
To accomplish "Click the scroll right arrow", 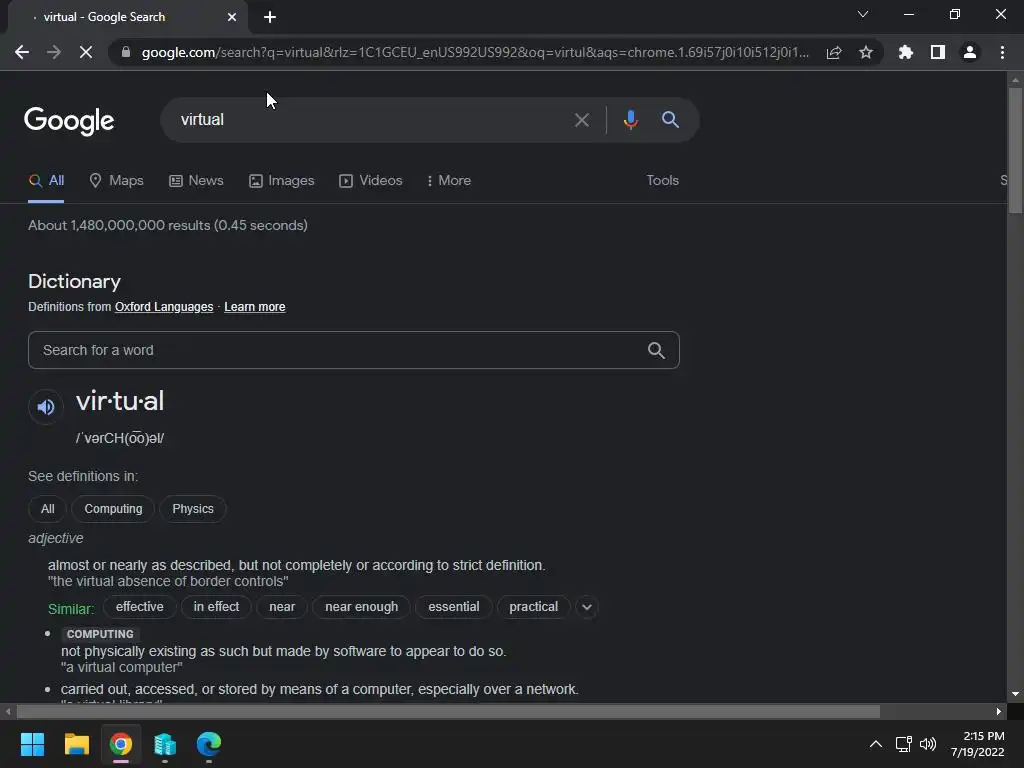I will [999, 711].
